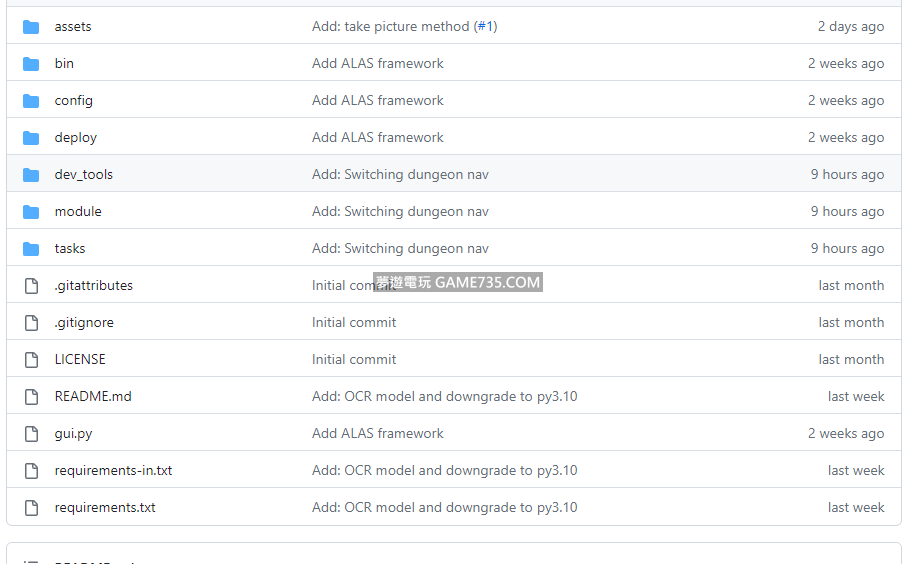
Task: Click the .gitignore file icon
Action: click(x=31, y=323)
